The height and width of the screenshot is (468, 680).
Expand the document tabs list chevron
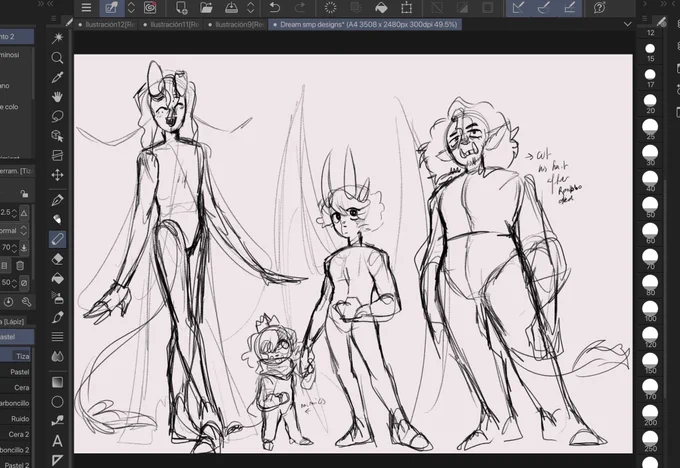tap(628, 24)
